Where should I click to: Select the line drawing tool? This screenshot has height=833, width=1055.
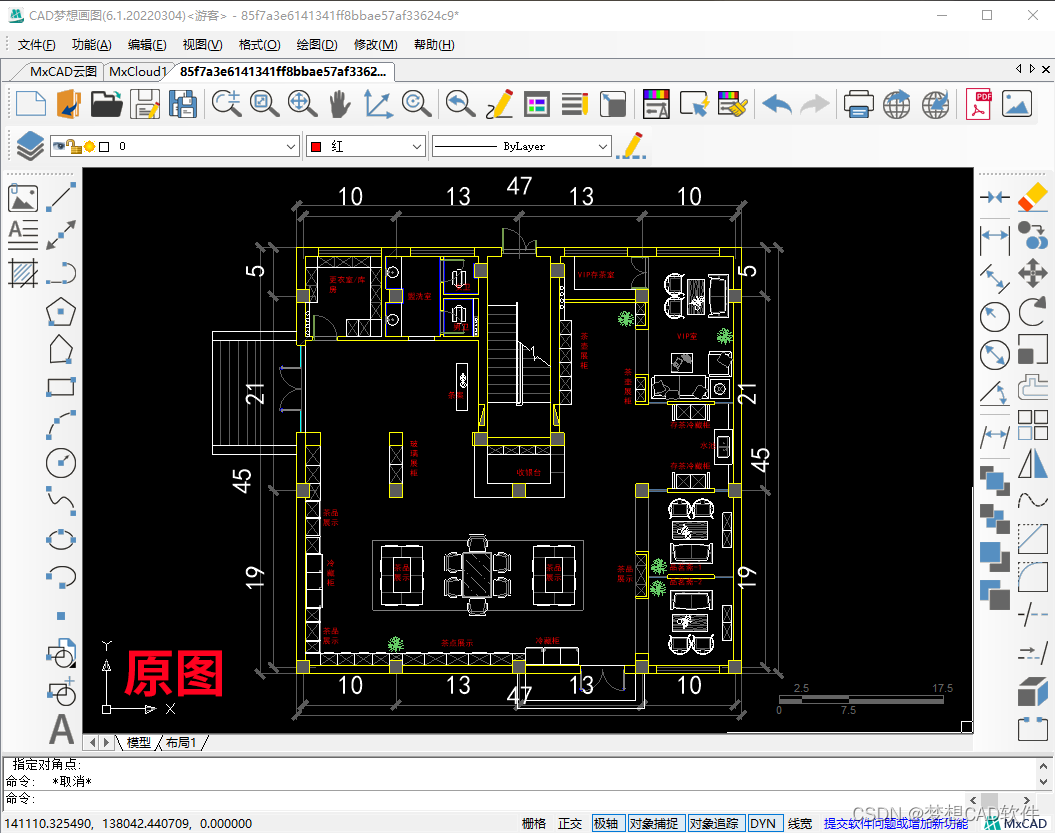61,197
